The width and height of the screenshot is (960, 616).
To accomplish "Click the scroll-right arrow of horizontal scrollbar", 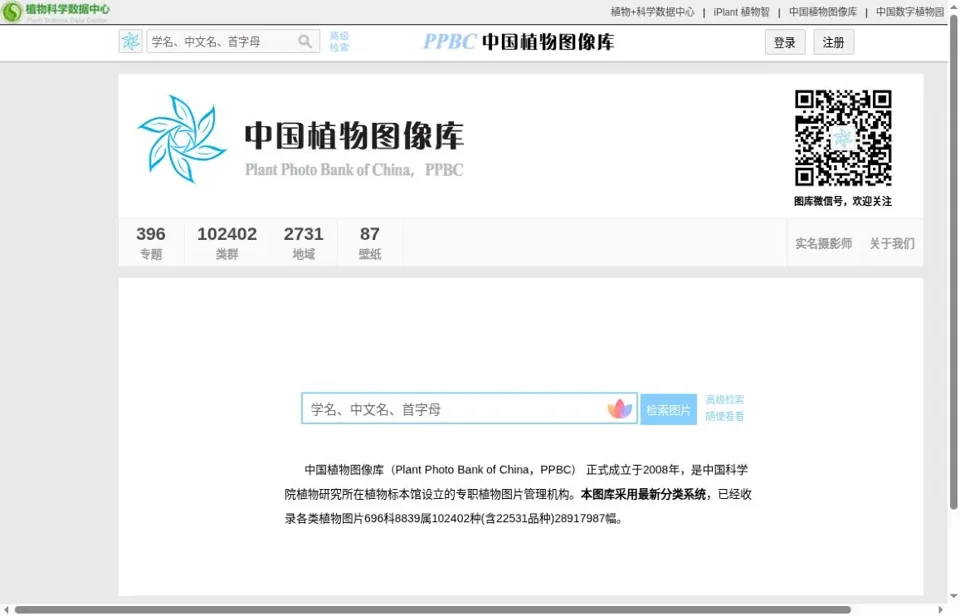I will (x=941, y=610).
